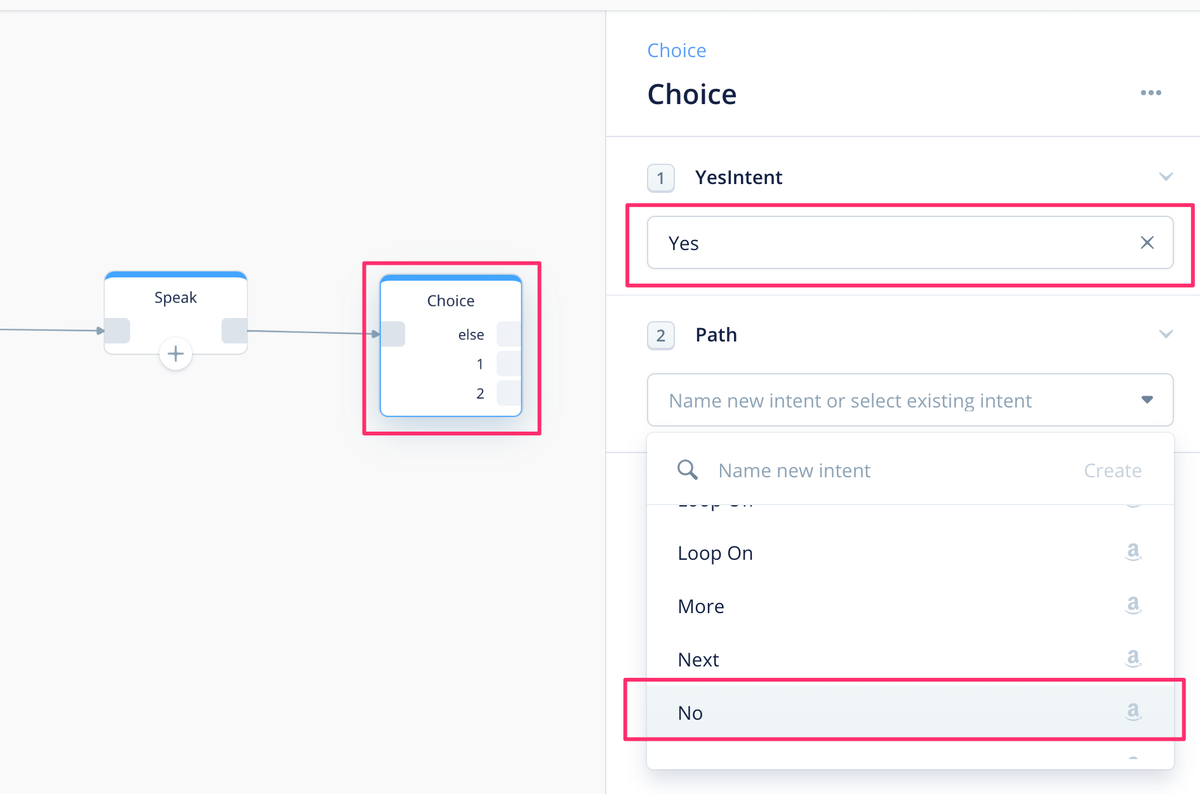
Task: Pick the Next intent from the list
Action: coord(910,659)
